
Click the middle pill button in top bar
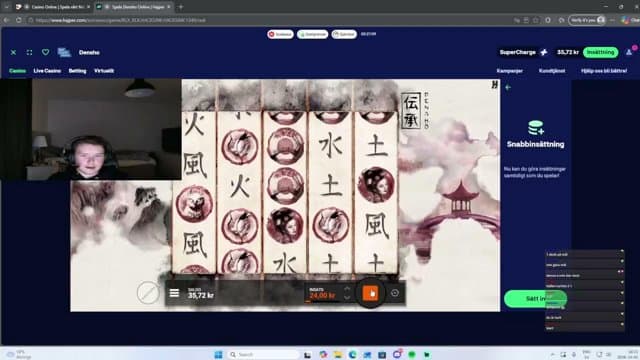[x=312, y=34]
